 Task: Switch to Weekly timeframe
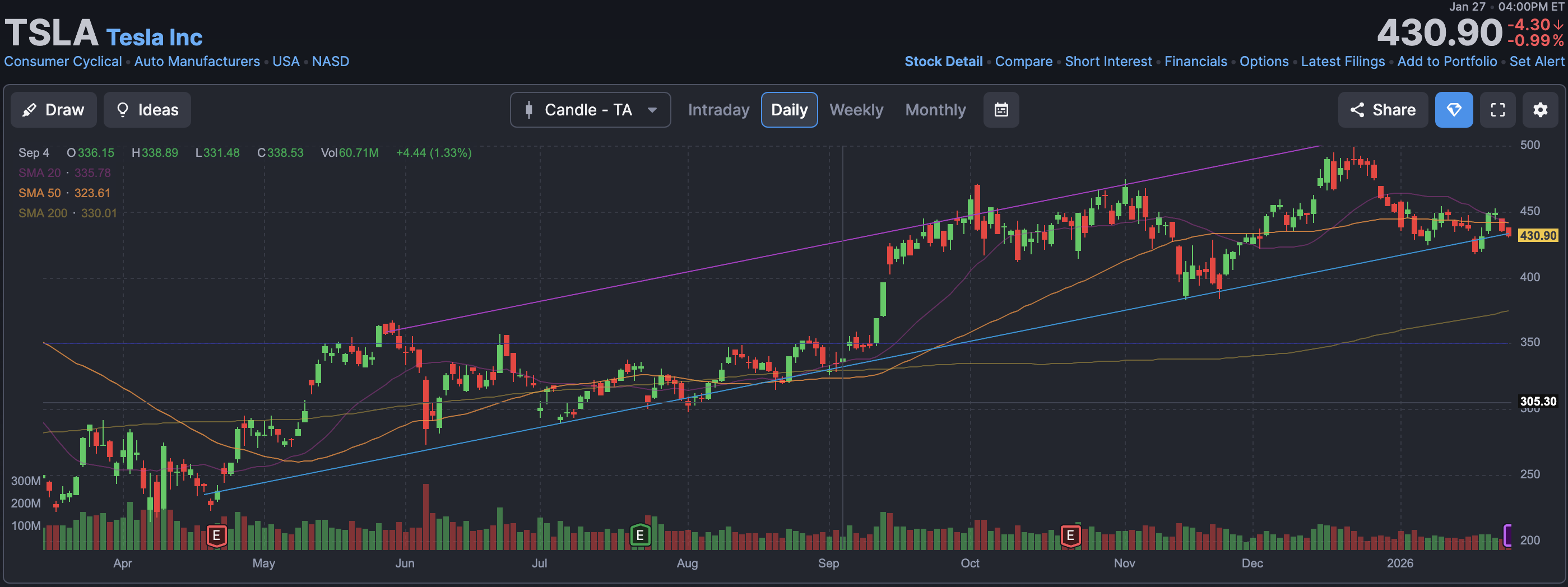pyautogui.click(x=856, y=110)
